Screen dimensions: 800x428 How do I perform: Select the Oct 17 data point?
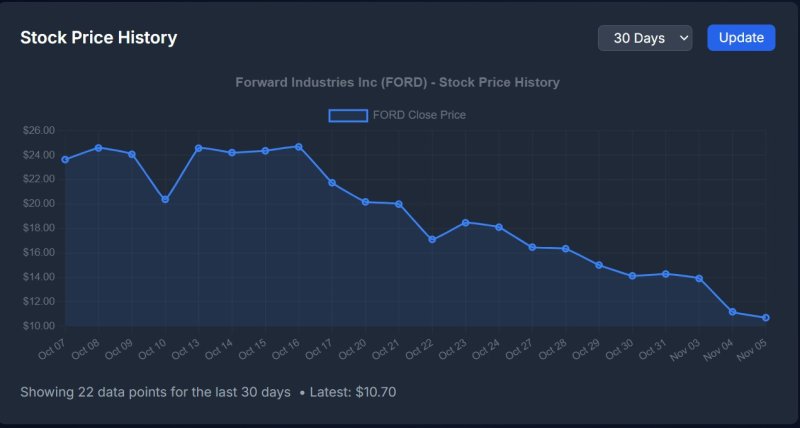(332, 183)
